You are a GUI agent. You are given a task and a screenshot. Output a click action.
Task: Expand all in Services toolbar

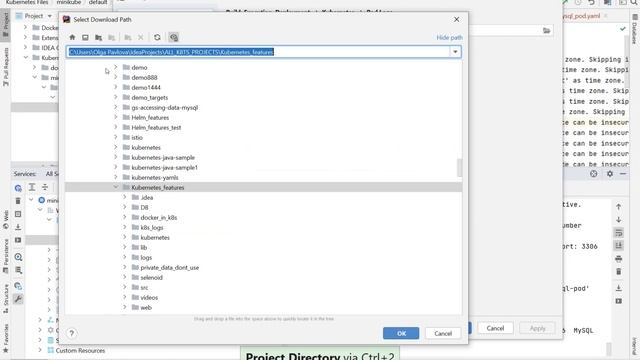tap(32, 187)
